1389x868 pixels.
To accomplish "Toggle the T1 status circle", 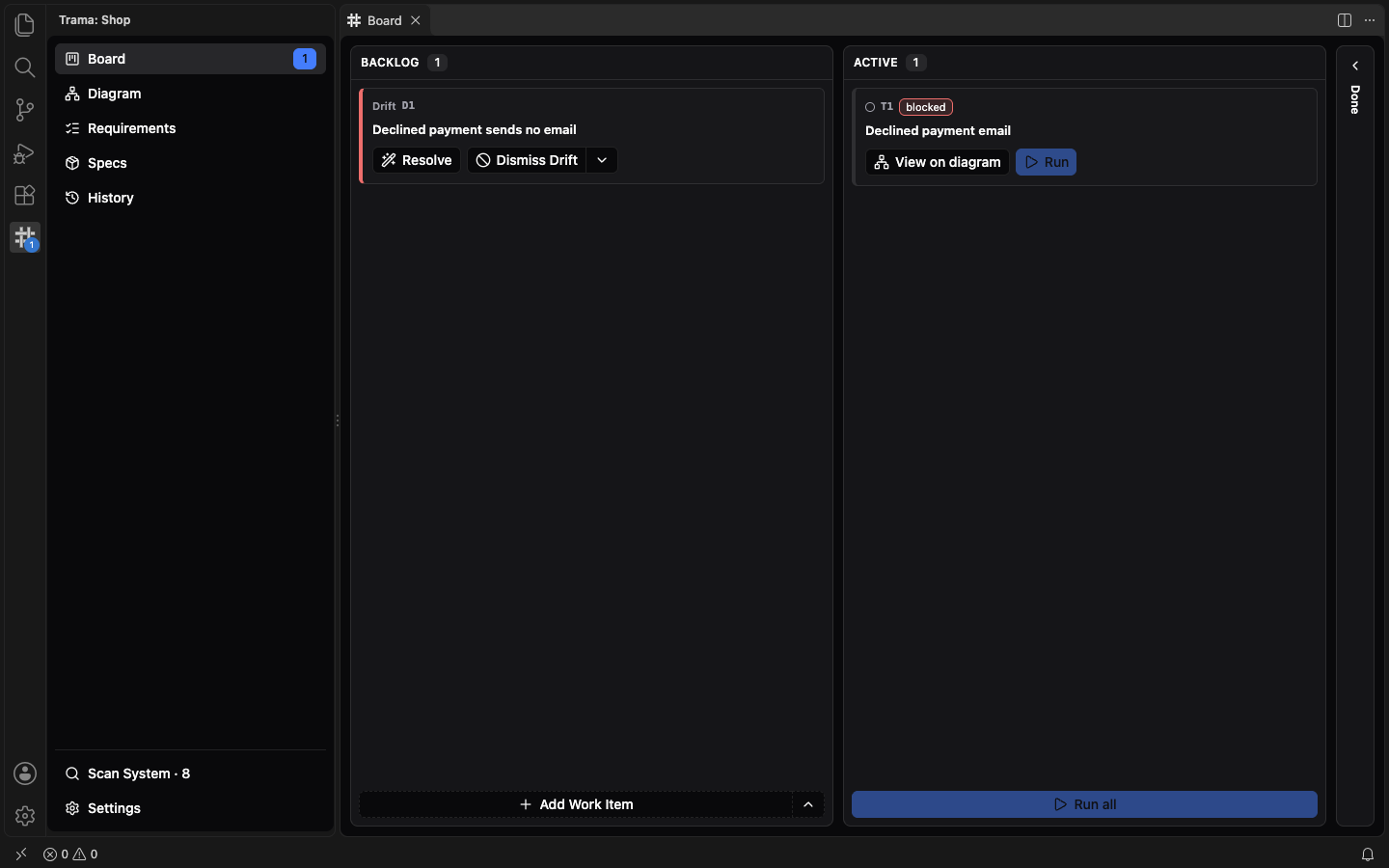I will click(x=870, y=107).
